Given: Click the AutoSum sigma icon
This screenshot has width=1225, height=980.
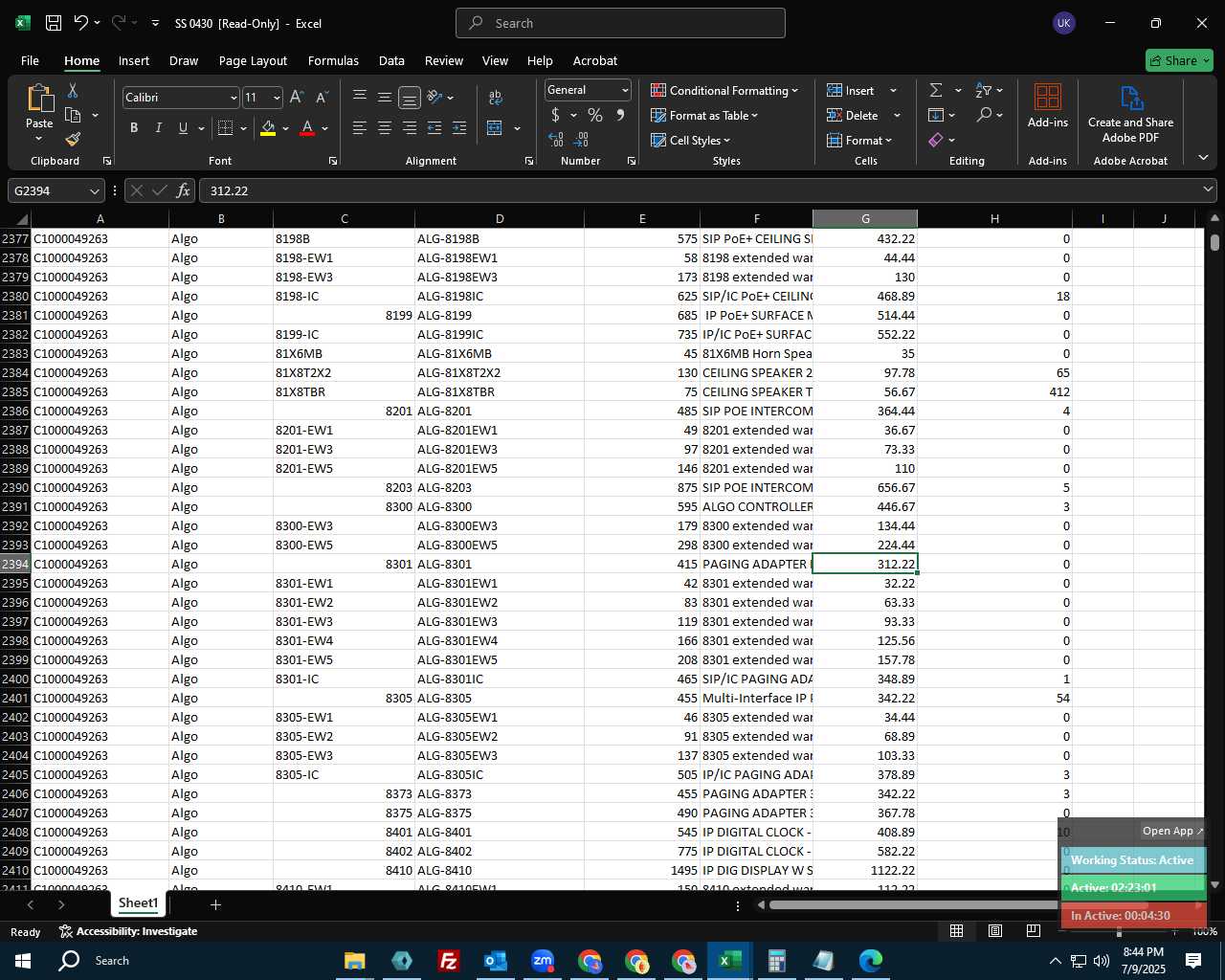Looking at the screenshot, I should pyautogui.click(x=936, y=90).
